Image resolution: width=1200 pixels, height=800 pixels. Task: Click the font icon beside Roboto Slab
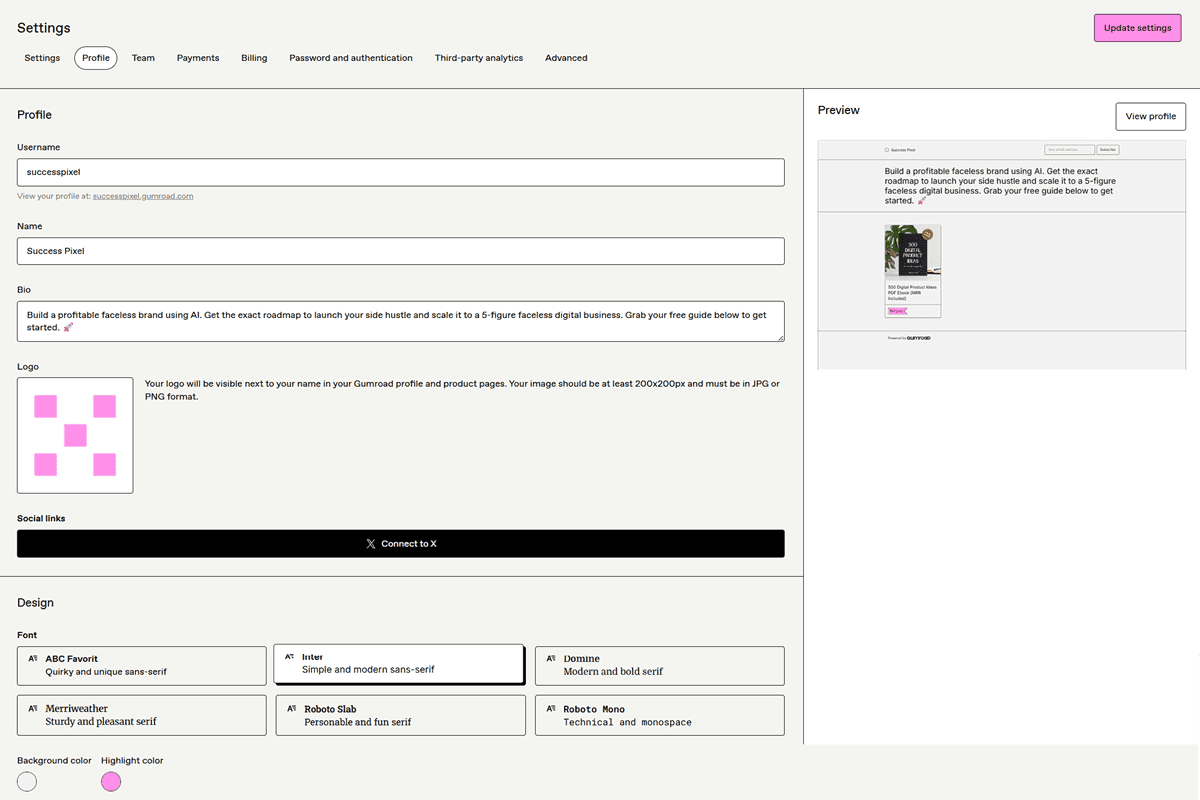point(292,708)
